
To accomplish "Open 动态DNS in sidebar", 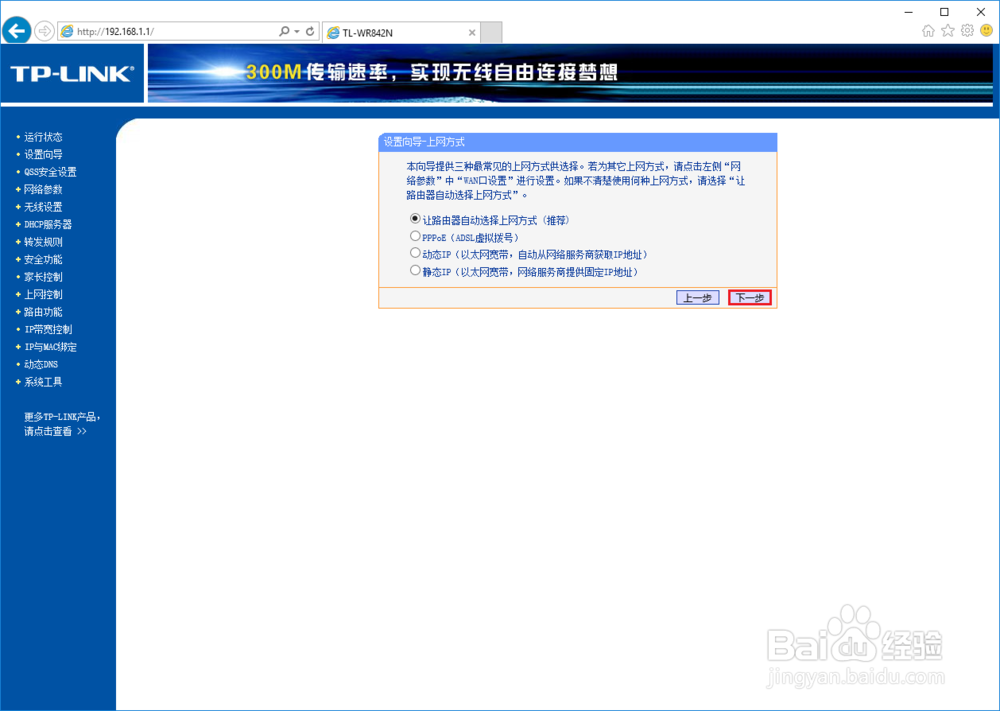I will (41, 365).
